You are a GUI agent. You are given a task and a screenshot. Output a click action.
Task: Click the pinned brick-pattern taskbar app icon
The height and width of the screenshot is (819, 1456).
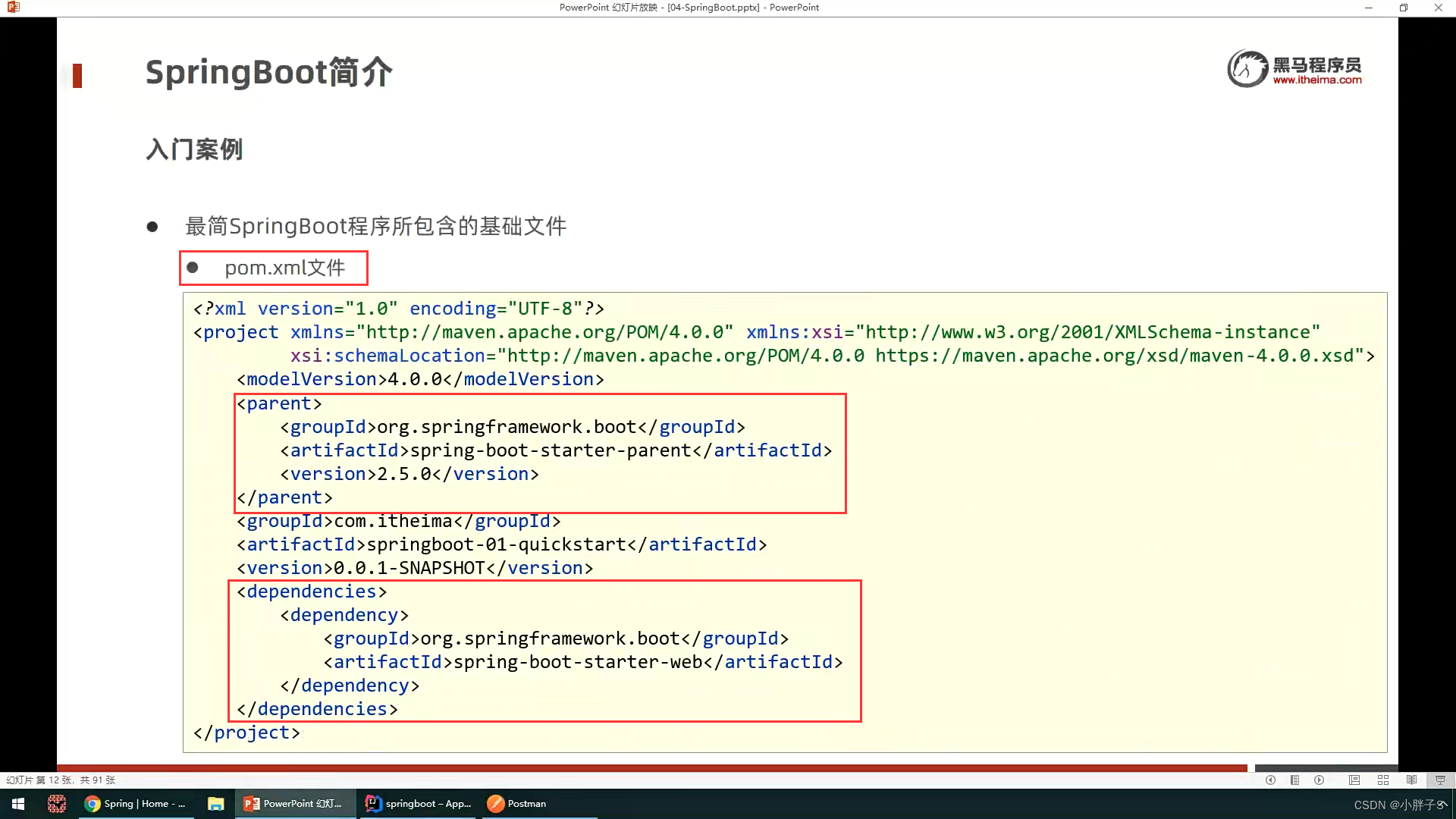56,804
